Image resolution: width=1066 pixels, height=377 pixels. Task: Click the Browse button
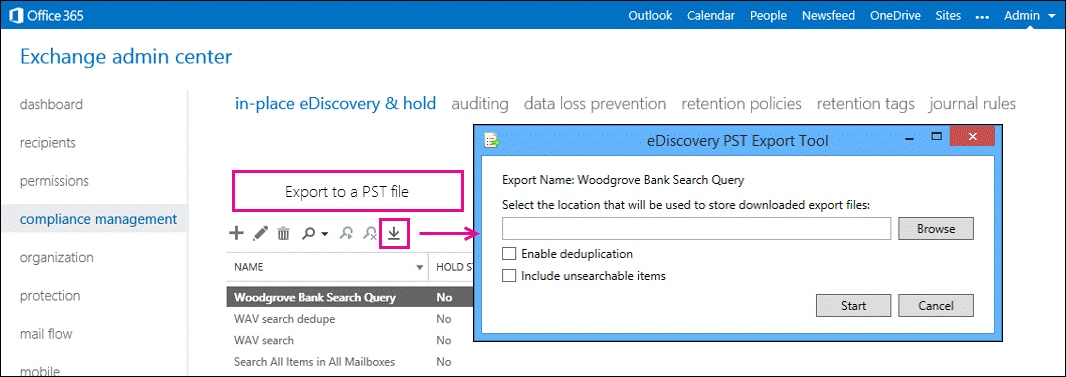click(936, 229)
